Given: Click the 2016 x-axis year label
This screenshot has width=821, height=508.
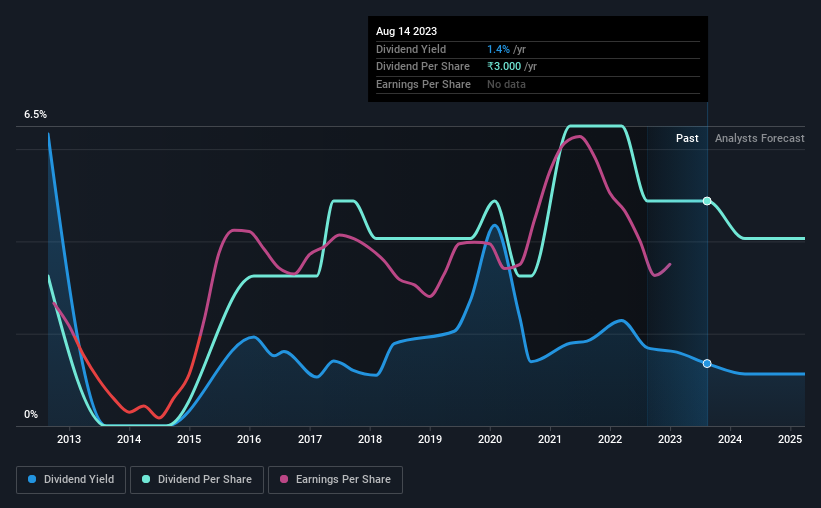Looking at the screenshot, I should pyautogui.click(x=249, y=439).
